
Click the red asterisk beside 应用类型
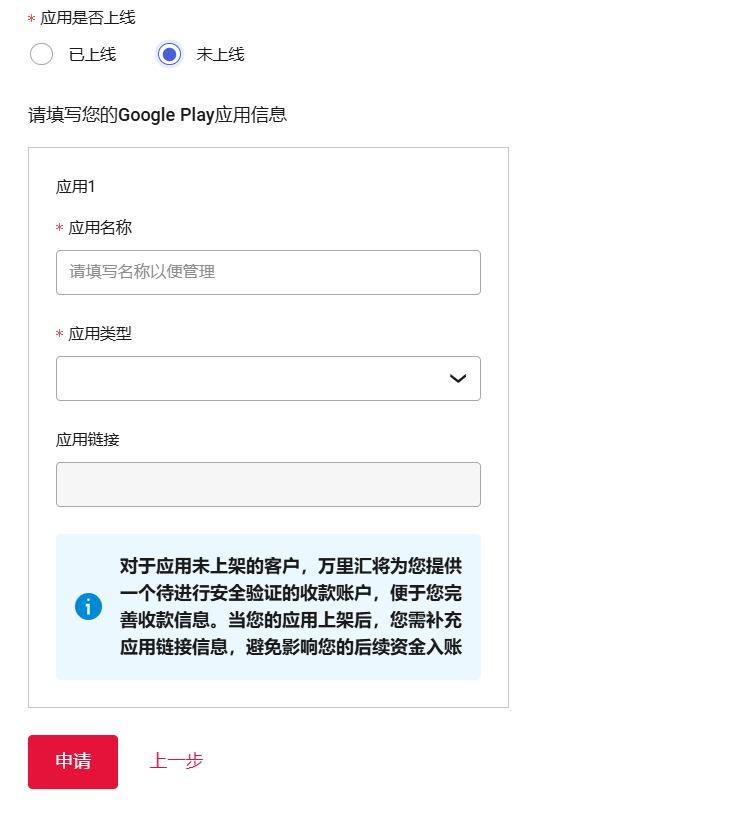60,335
